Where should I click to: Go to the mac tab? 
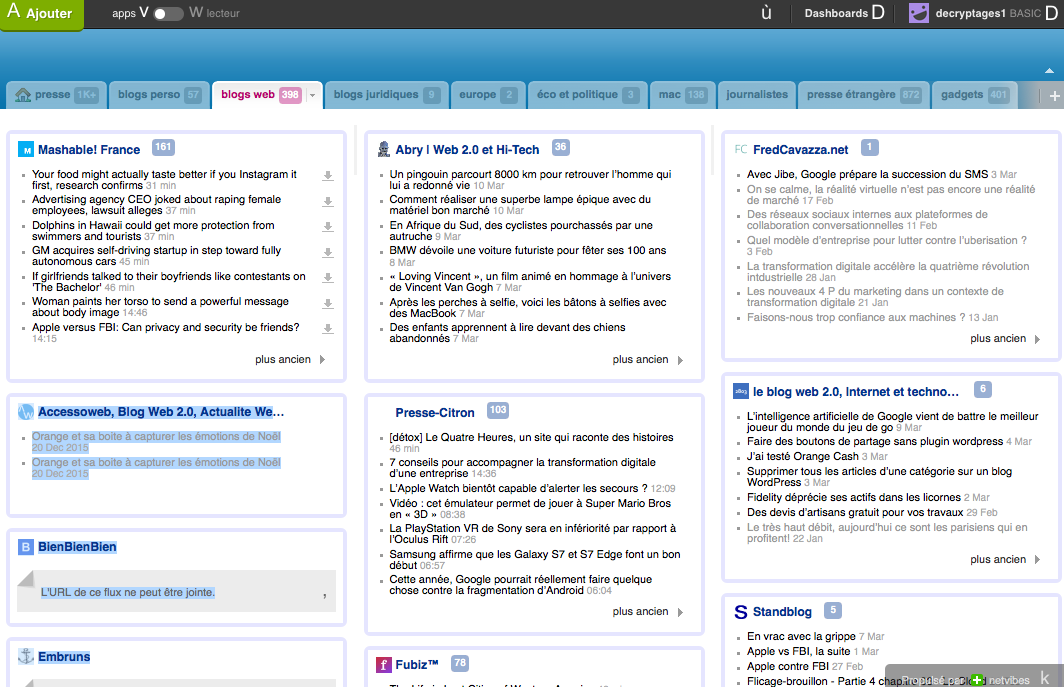(x=681, y=95)
